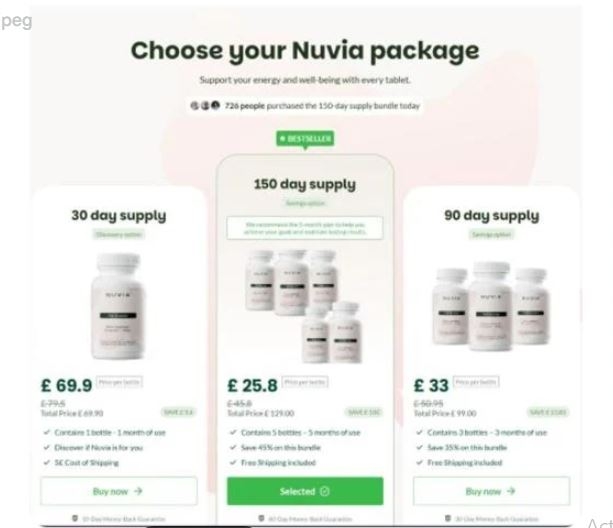This screenshot has height=528, width=613.
Task: Click the customer avatars beside 726 people
Action: pyautogui.click(x=205, y=106)
